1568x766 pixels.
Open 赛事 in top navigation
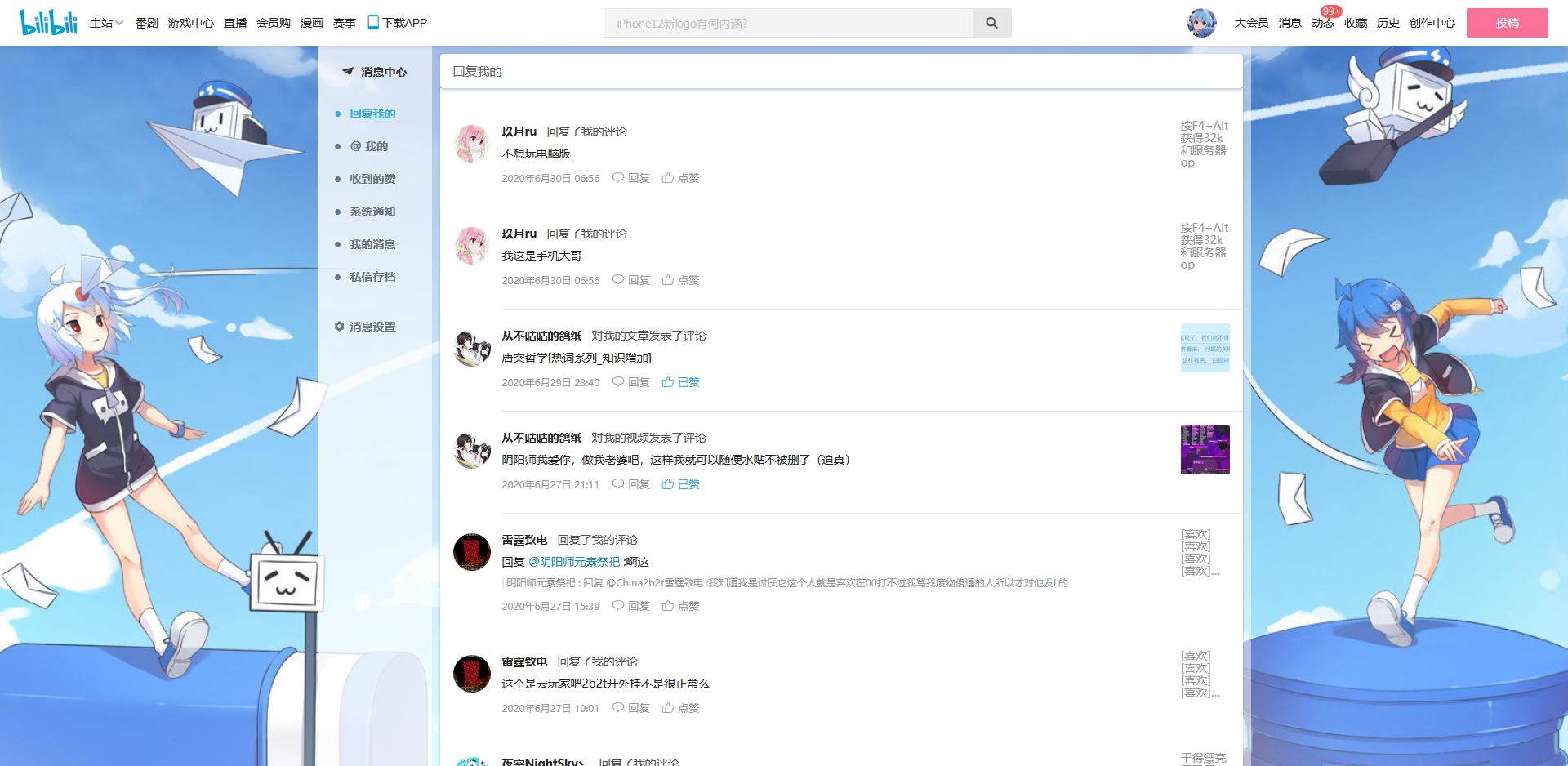pos(345,23)
